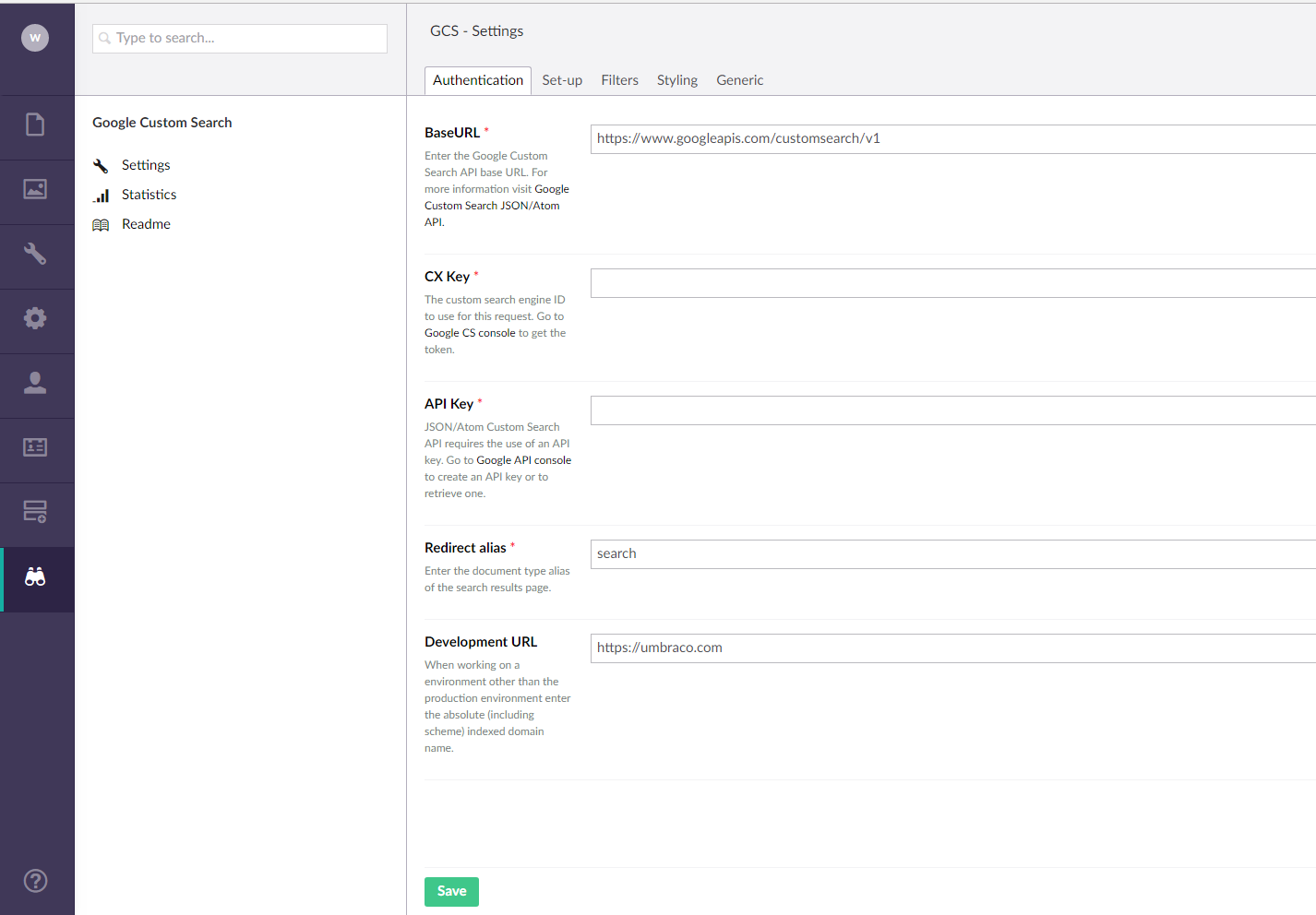Switch to the Set-up tab
Image resolution: width=1316 pixels, height=915 pixels.
point(562,80)
